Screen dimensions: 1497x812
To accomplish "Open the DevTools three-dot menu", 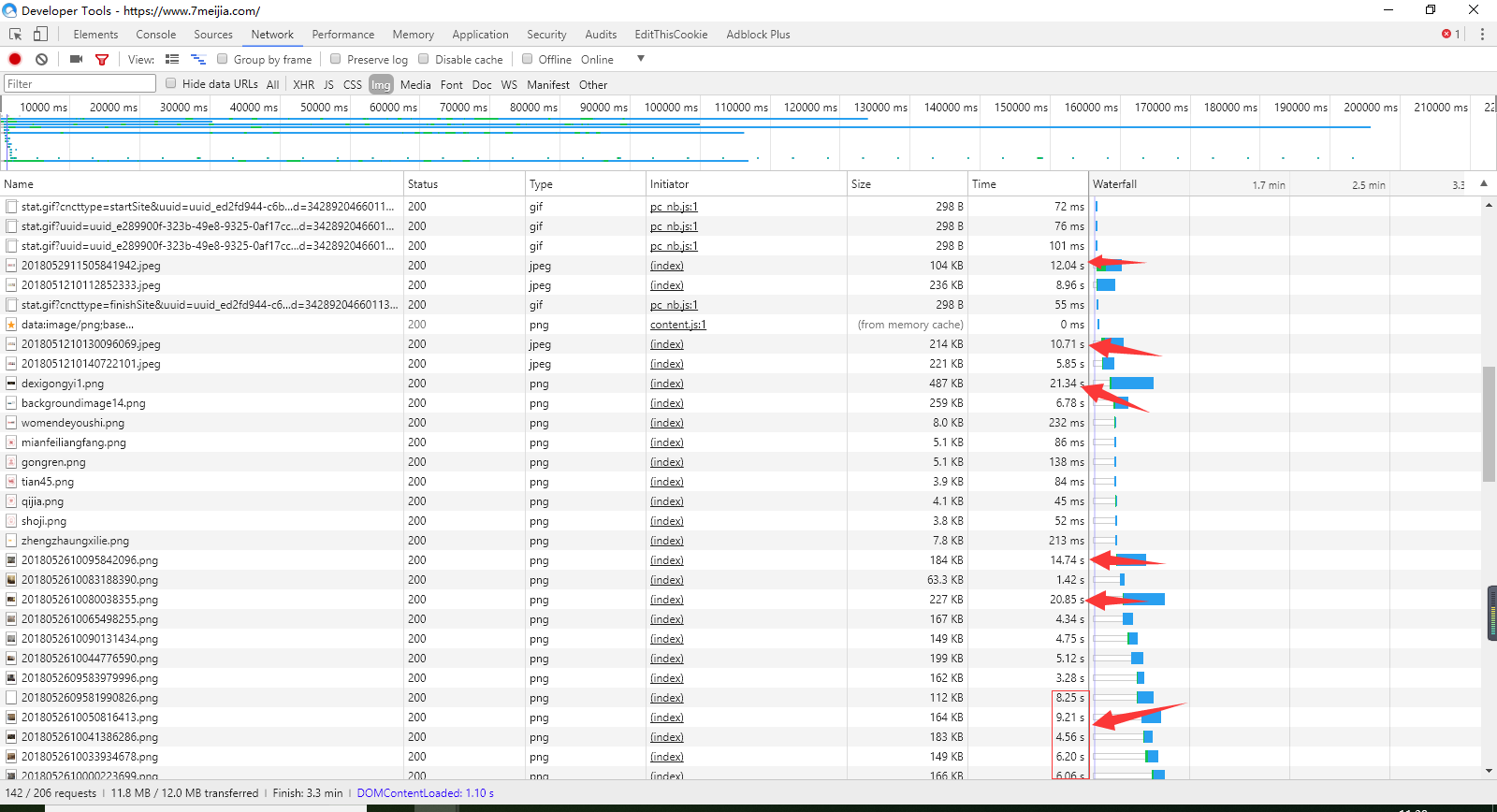I will click(x=1482, y=35).
